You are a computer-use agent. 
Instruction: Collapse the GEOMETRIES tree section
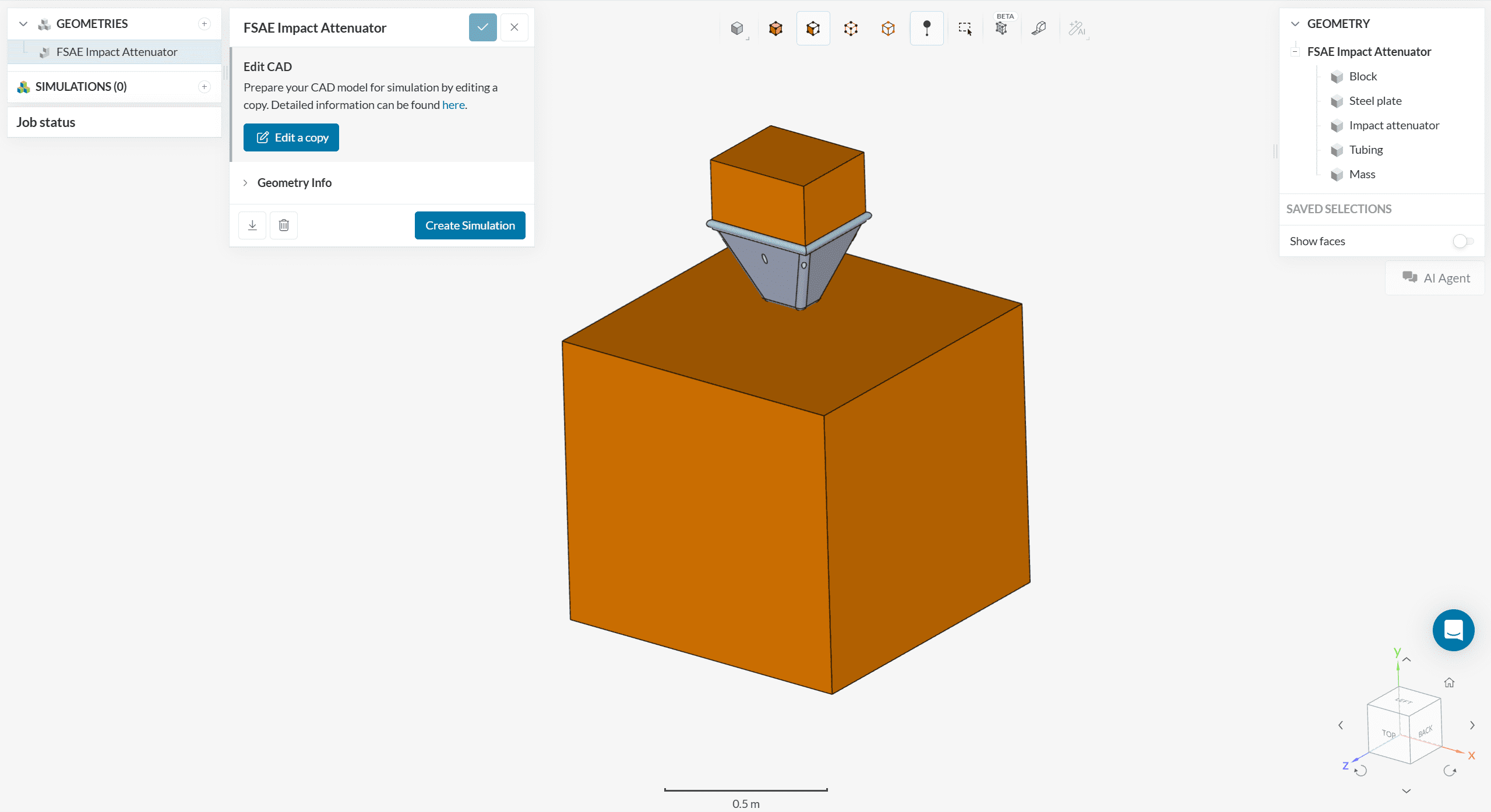(23, 24)
